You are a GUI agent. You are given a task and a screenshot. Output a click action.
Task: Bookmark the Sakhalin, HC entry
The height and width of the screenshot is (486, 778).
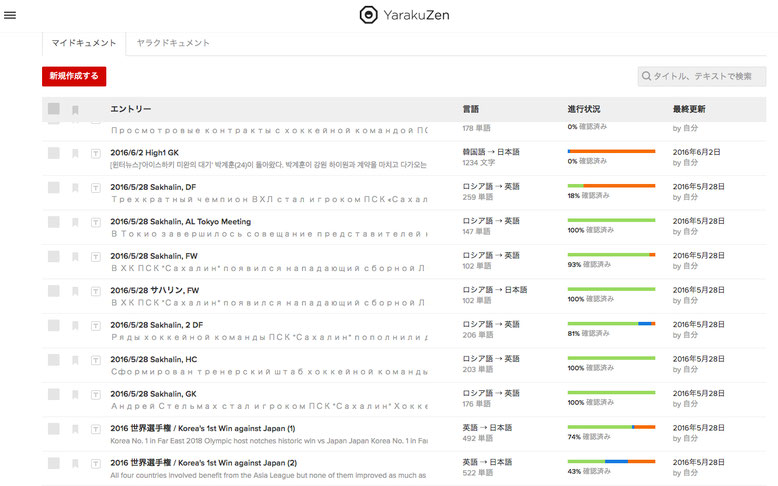point(75,360)
